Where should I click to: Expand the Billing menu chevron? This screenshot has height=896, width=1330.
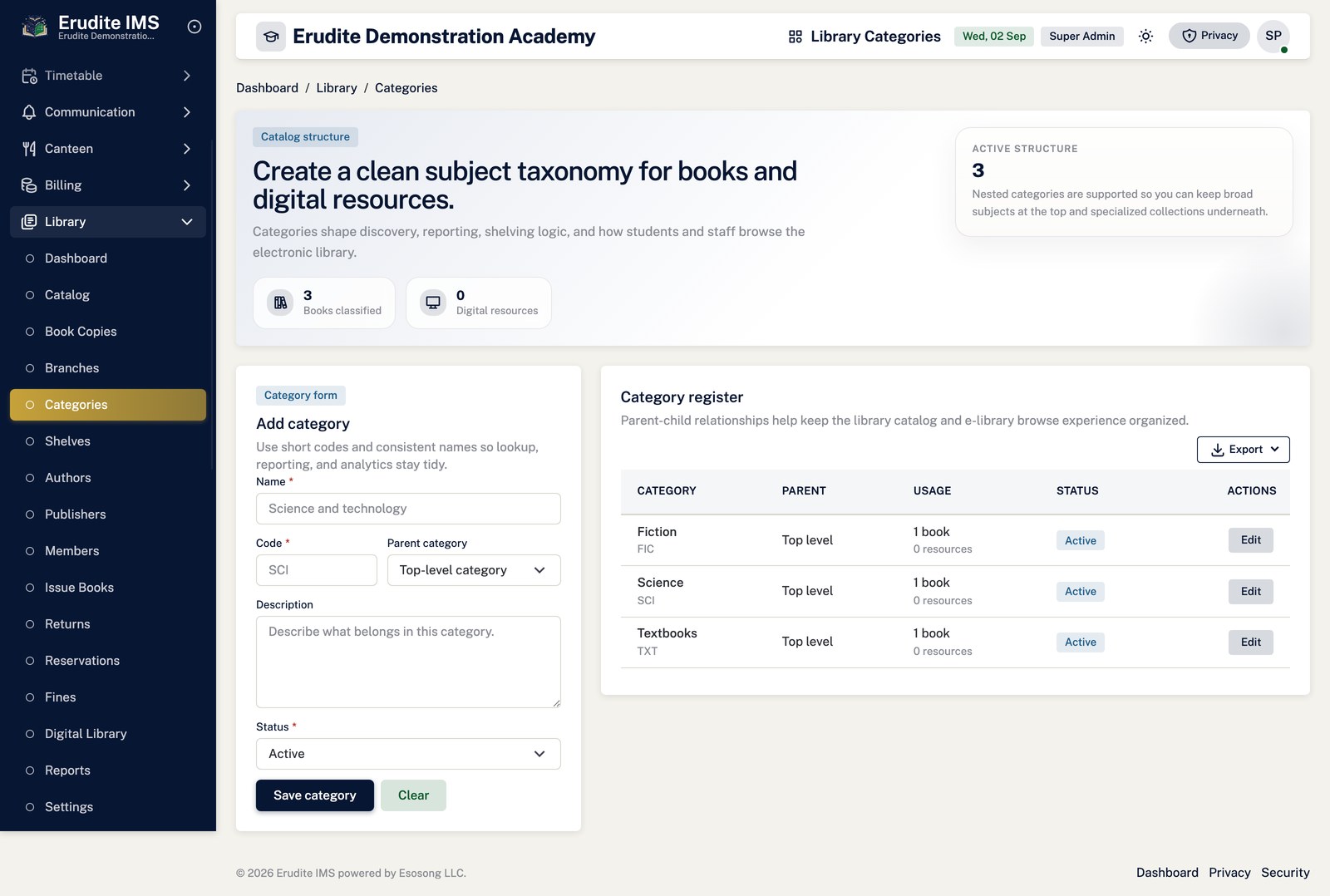pos(187,185)
